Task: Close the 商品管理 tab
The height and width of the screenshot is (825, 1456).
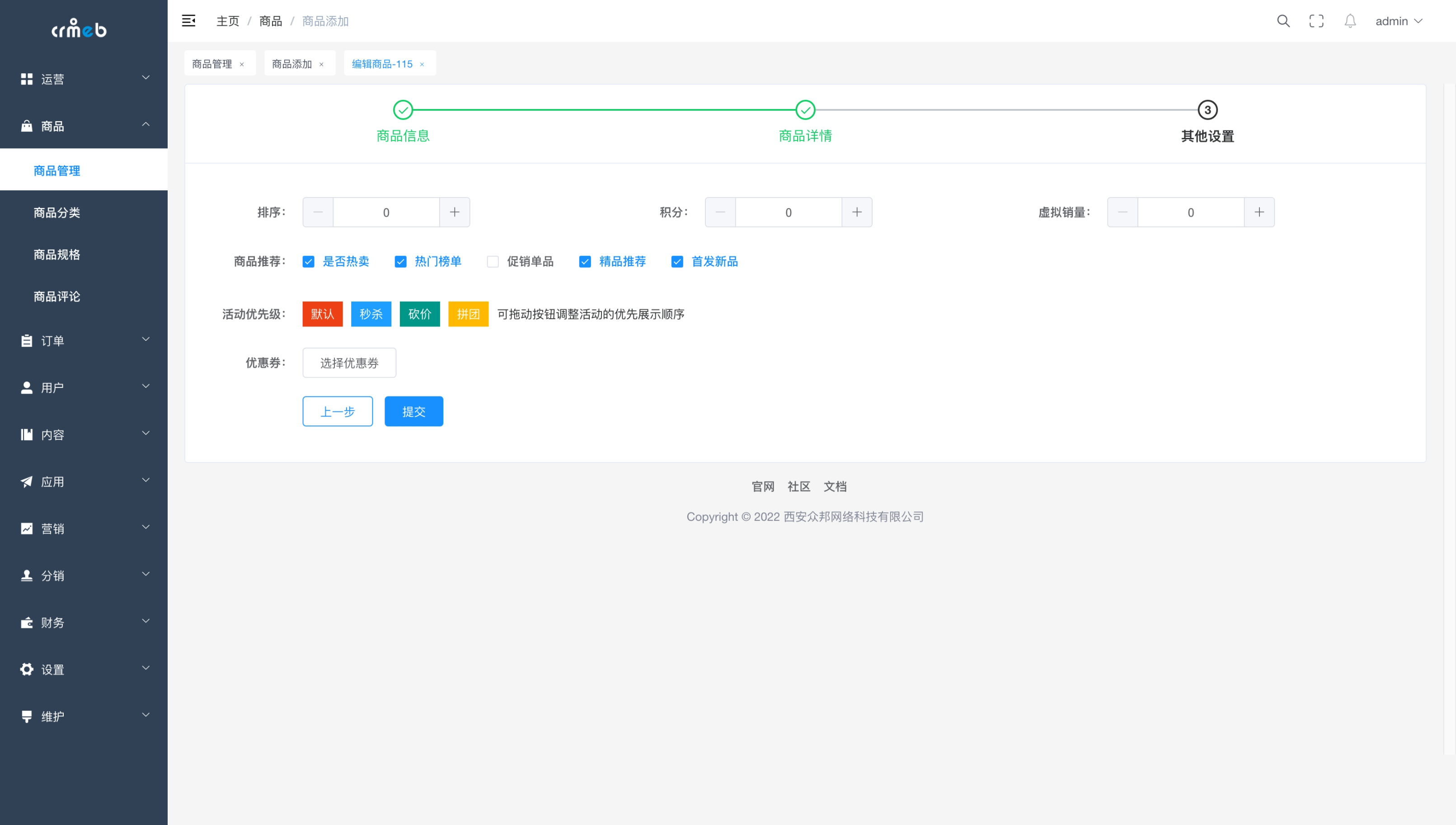Action: click(x=242, y=64)
